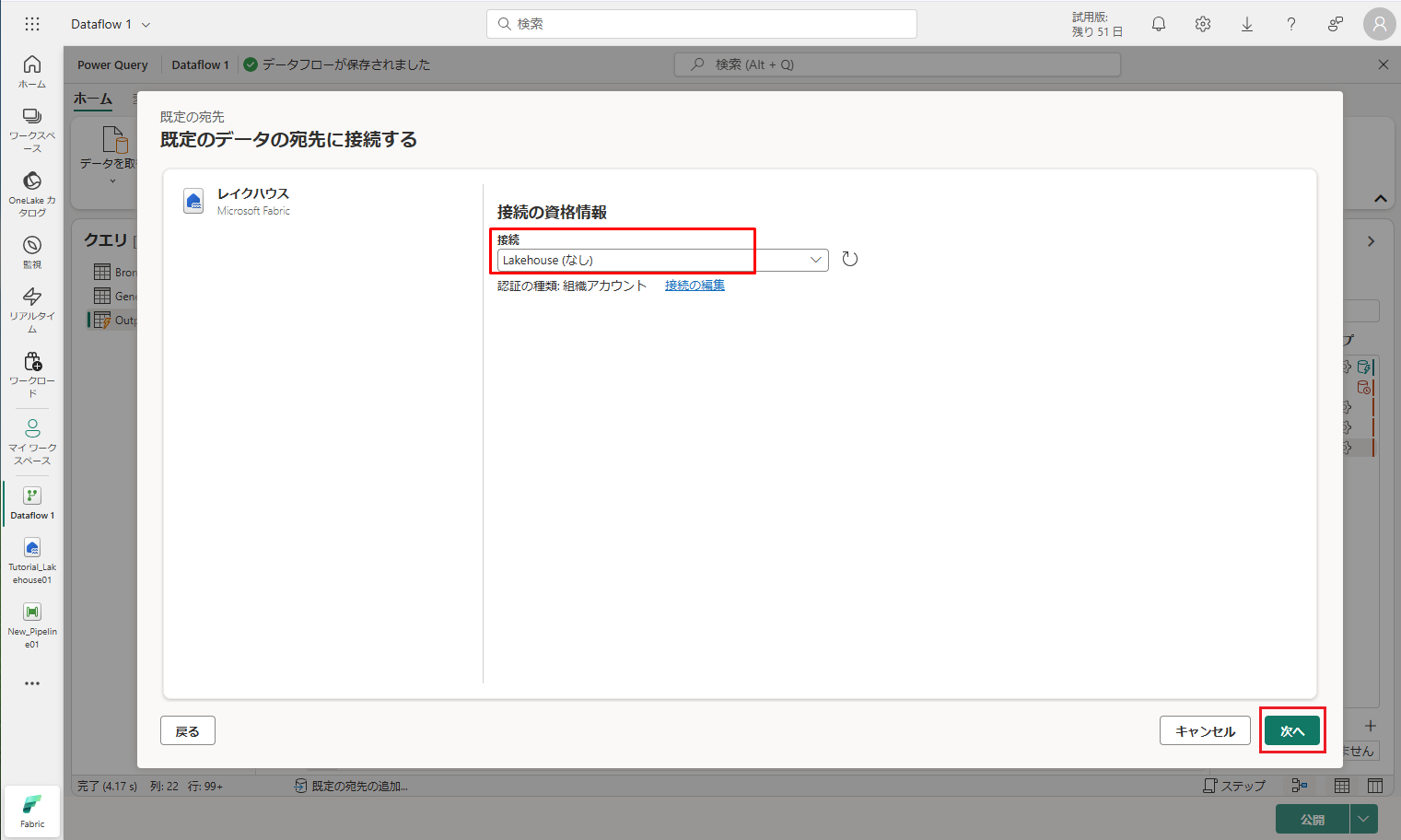
Task: Open the Lakehouse connection dropdown
Action: [661, 261]
